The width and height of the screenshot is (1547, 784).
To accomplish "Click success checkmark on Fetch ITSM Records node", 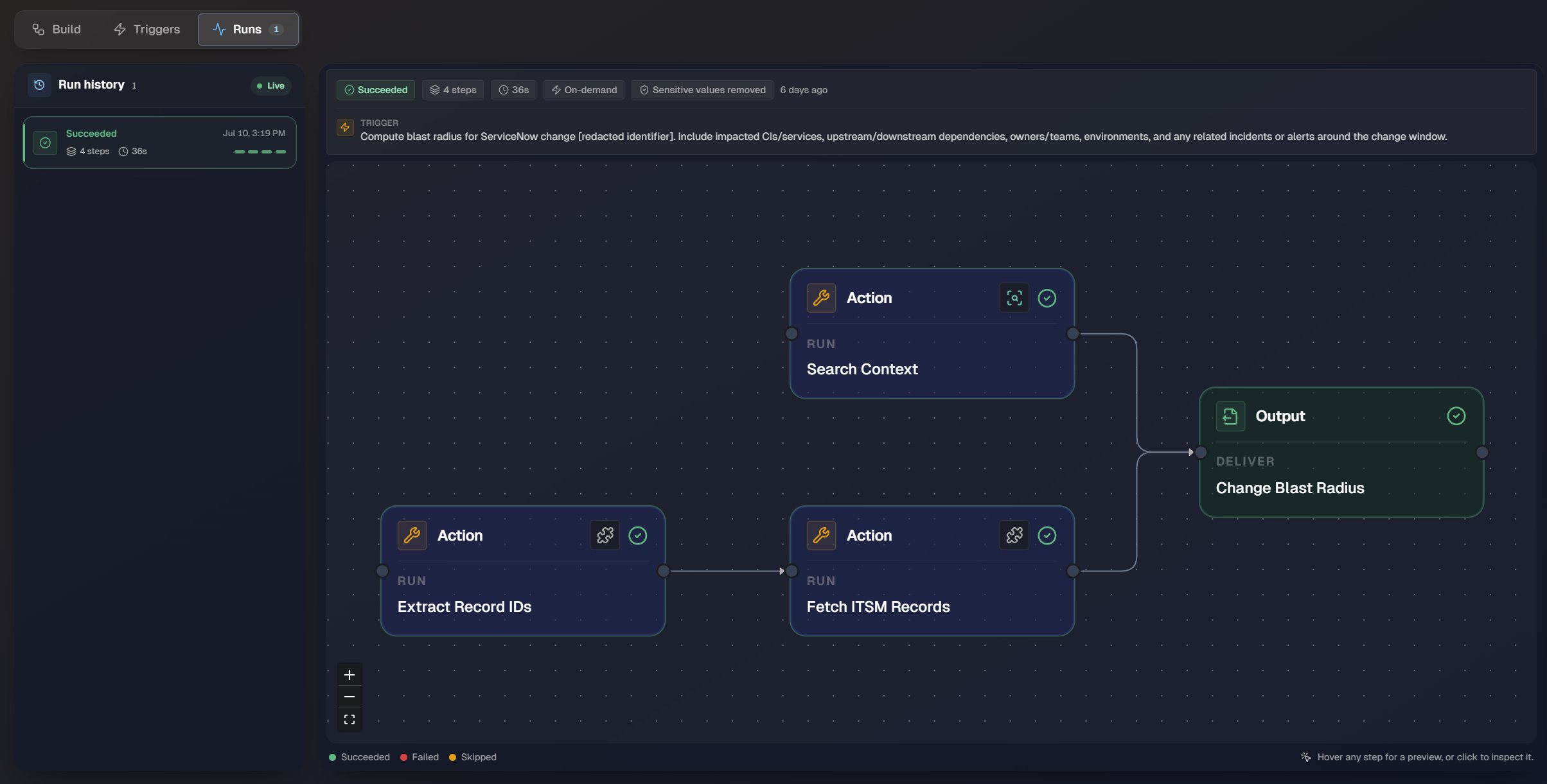I will 1047,536.
